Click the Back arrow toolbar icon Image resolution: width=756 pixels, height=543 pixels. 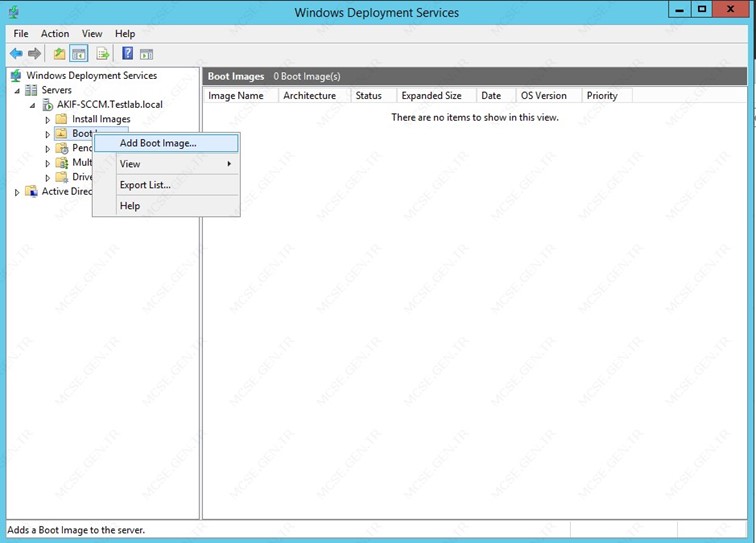pyautogui.click(x=16, y=54)
